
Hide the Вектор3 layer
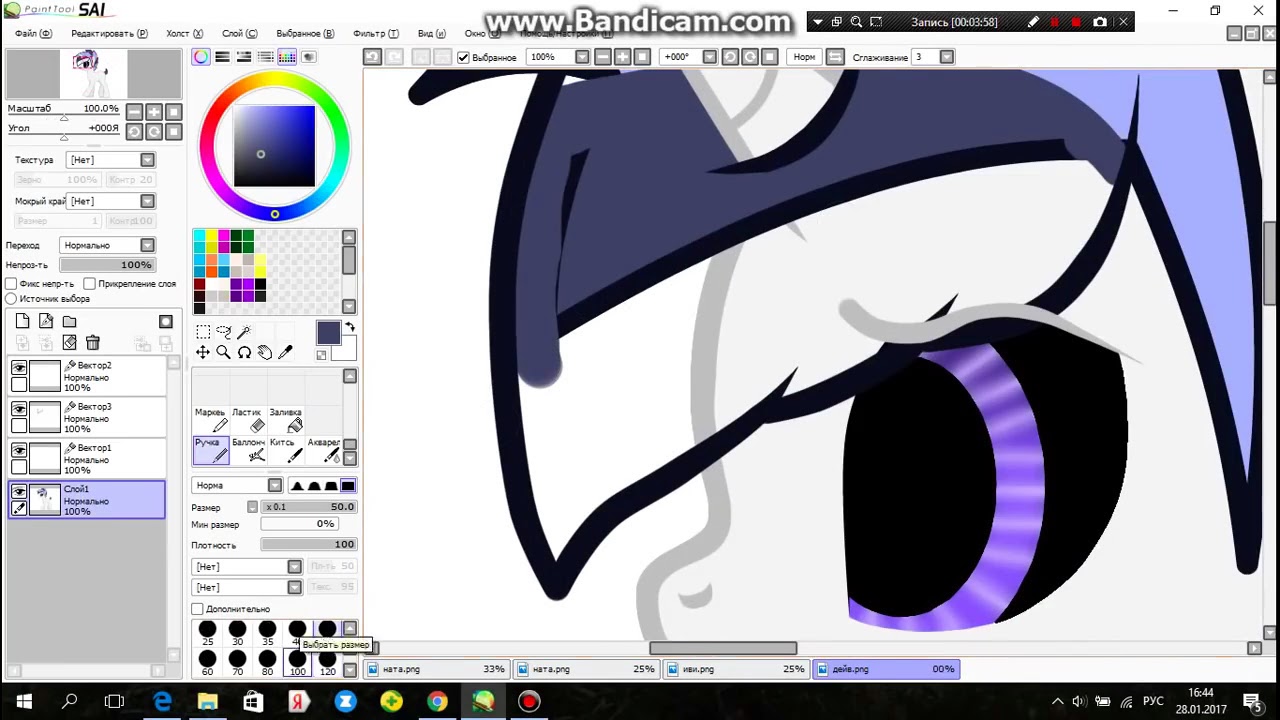(19, 410)
